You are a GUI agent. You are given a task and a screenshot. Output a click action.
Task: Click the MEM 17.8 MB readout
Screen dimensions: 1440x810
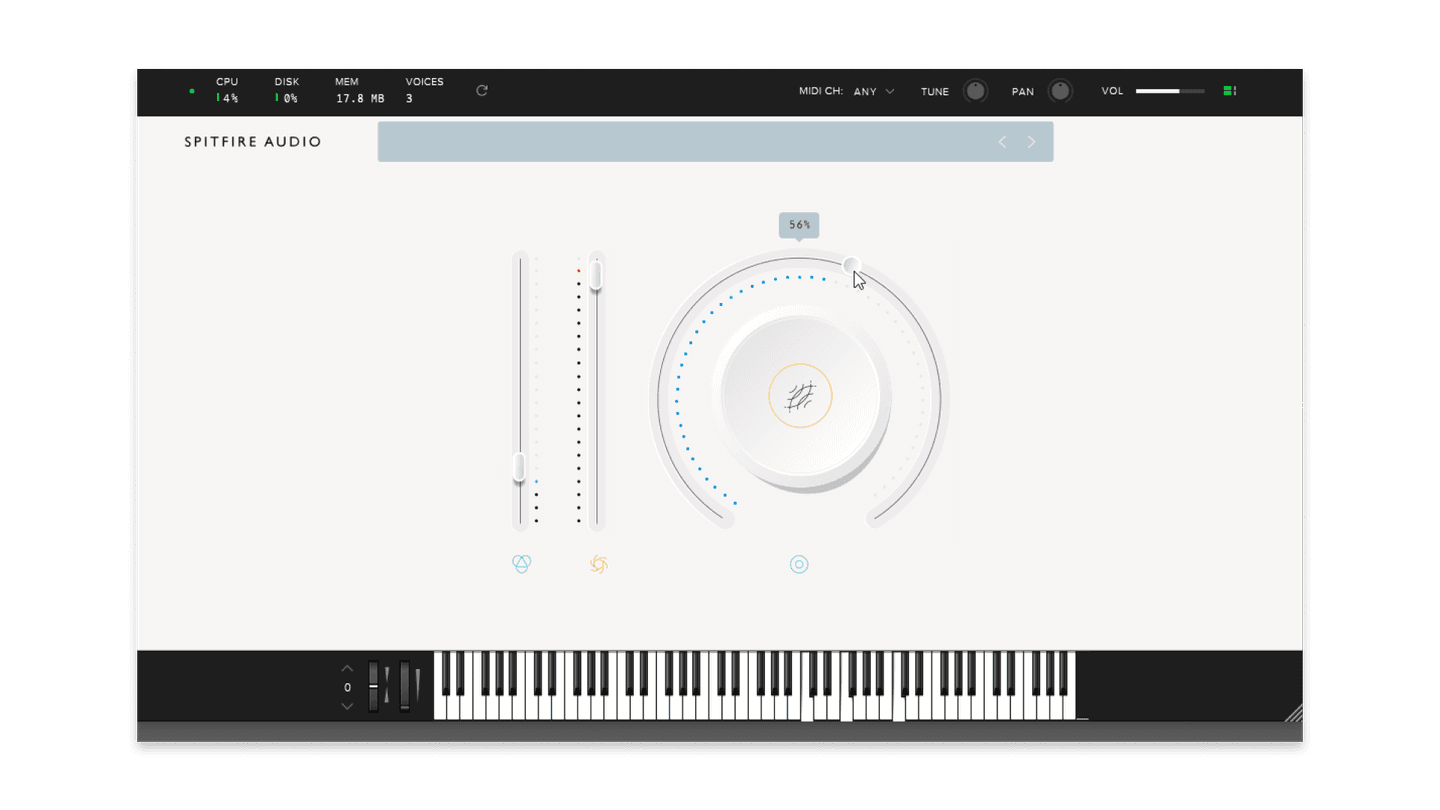[x=360, y=90]
